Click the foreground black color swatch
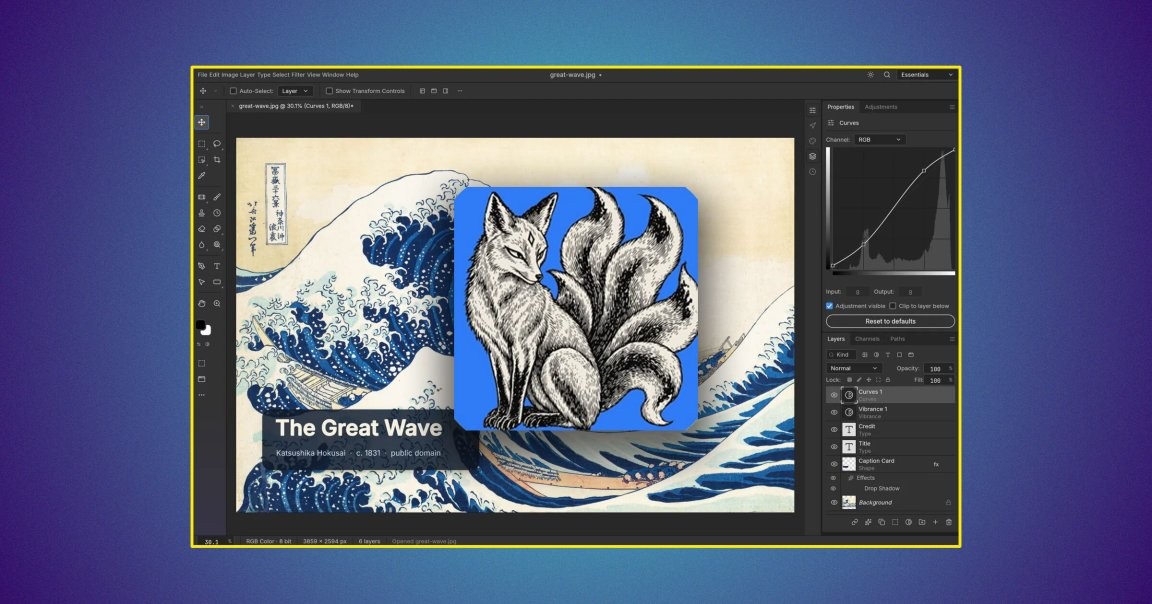 (x=201, y=326)
